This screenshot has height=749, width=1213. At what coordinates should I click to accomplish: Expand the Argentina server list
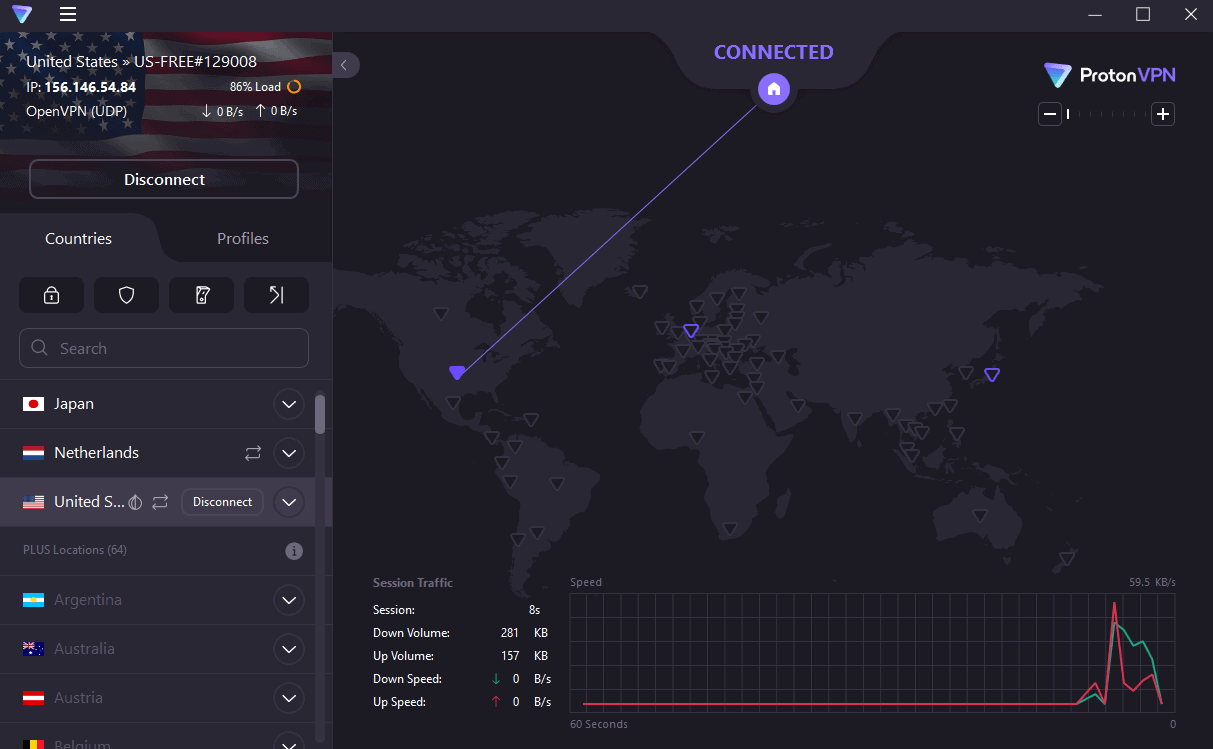288,600
